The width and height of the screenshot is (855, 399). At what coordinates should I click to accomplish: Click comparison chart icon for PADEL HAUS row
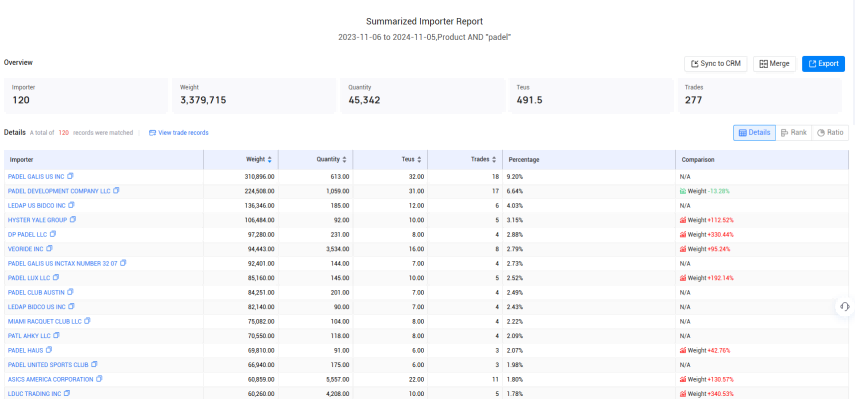click(683, 350)
